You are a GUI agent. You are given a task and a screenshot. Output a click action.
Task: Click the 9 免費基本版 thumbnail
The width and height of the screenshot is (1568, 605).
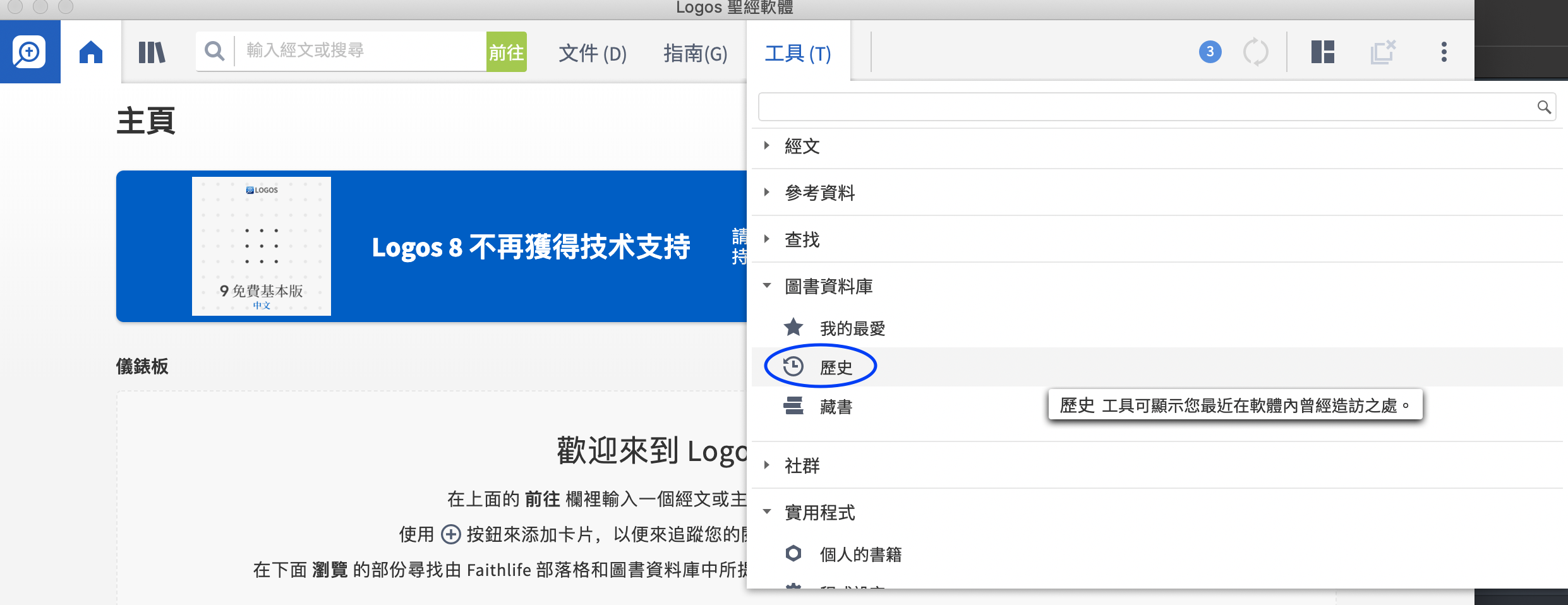[262, 246]
